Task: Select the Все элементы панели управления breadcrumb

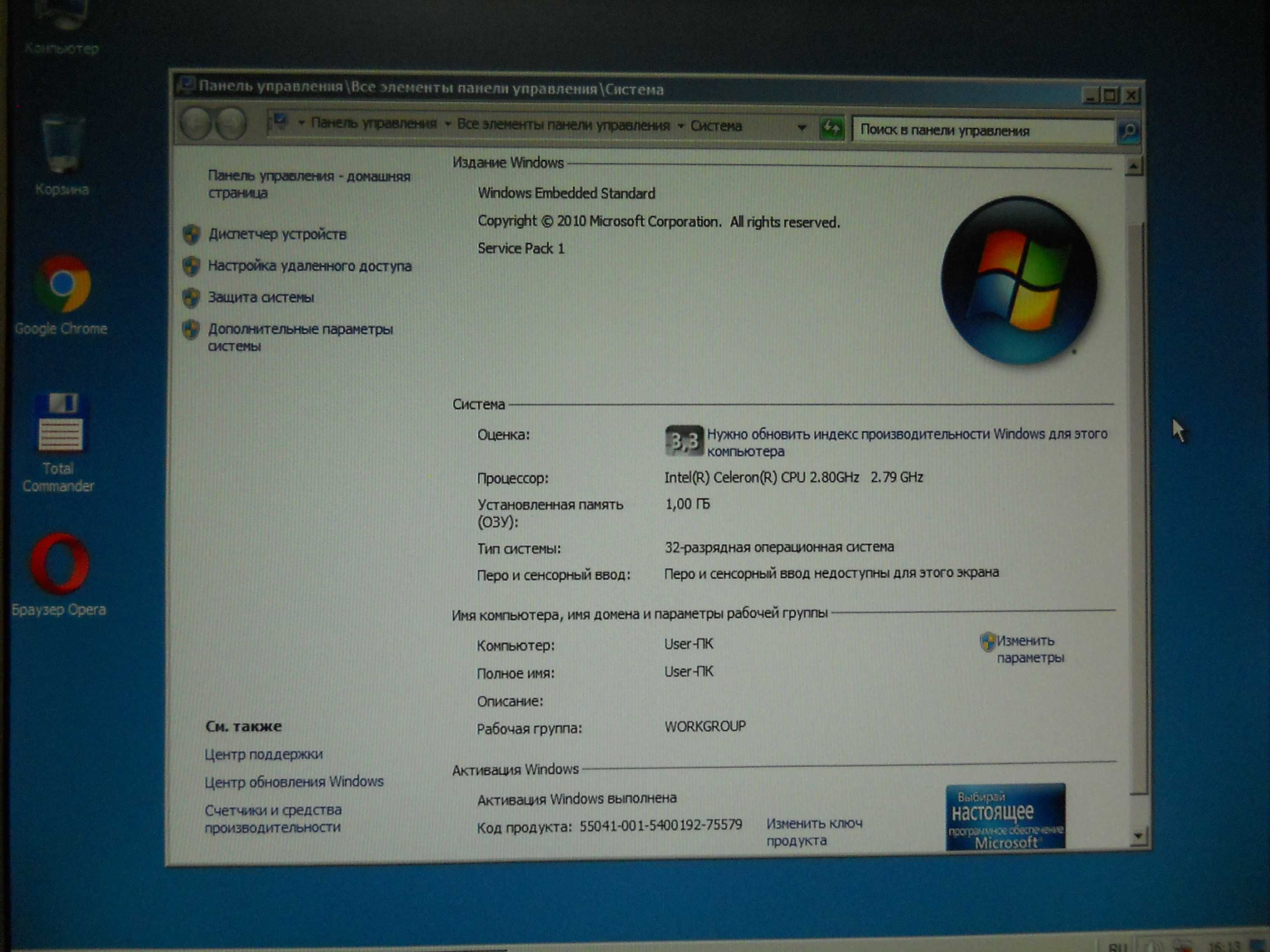Action: (x=563, y=124)
